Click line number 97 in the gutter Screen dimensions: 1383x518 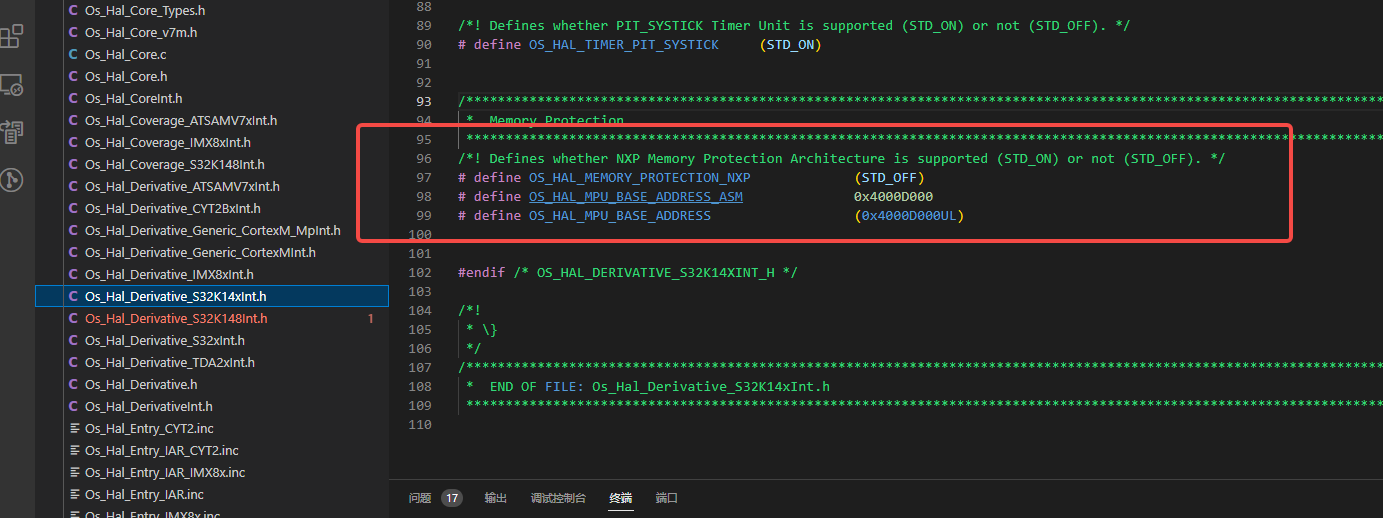point(423,178)
